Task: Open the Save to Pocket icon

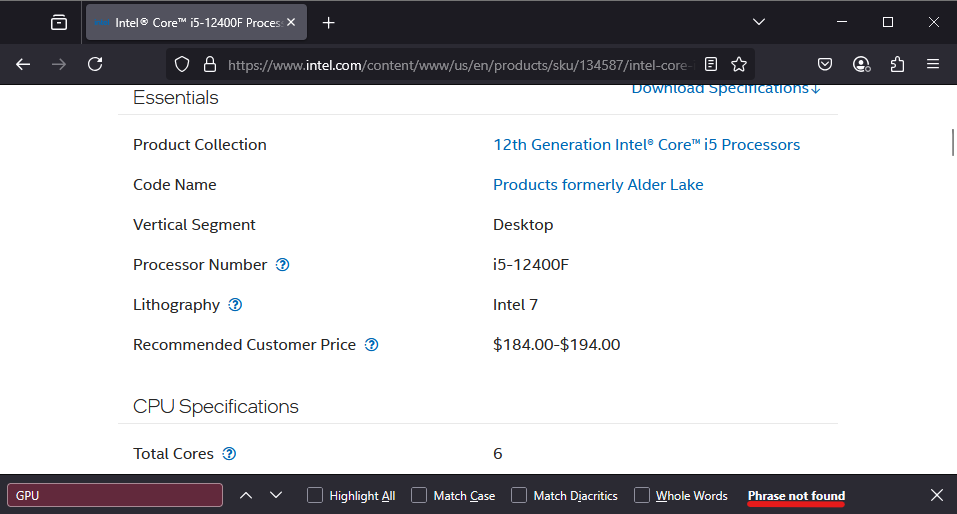Action: click(825, 64)
